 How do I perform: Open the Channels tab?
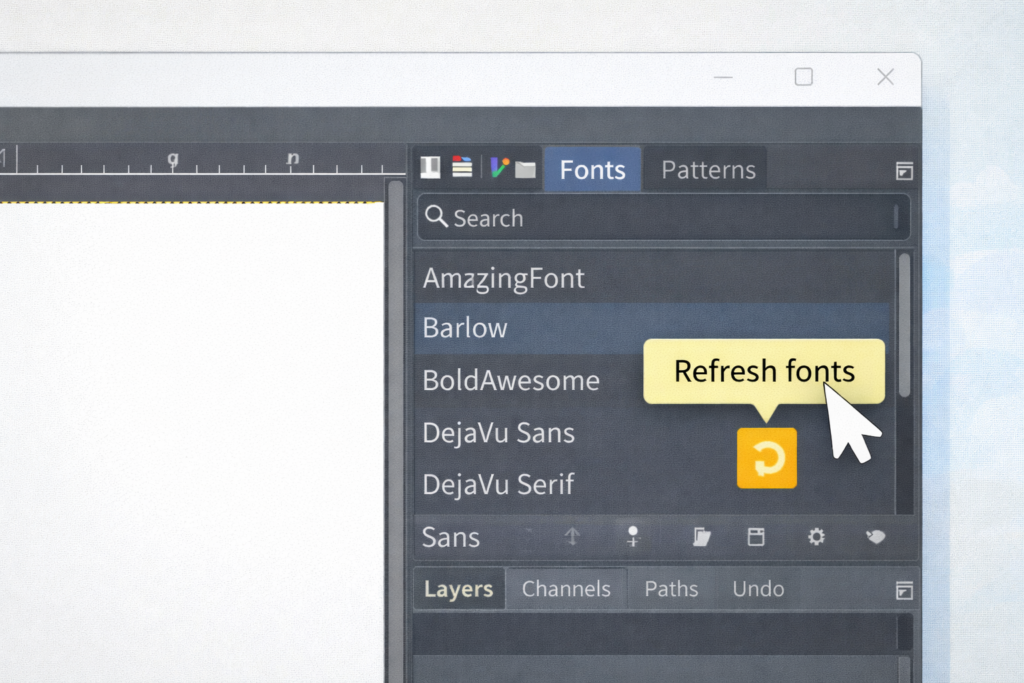pyautogui.click(x=566, y=589)
